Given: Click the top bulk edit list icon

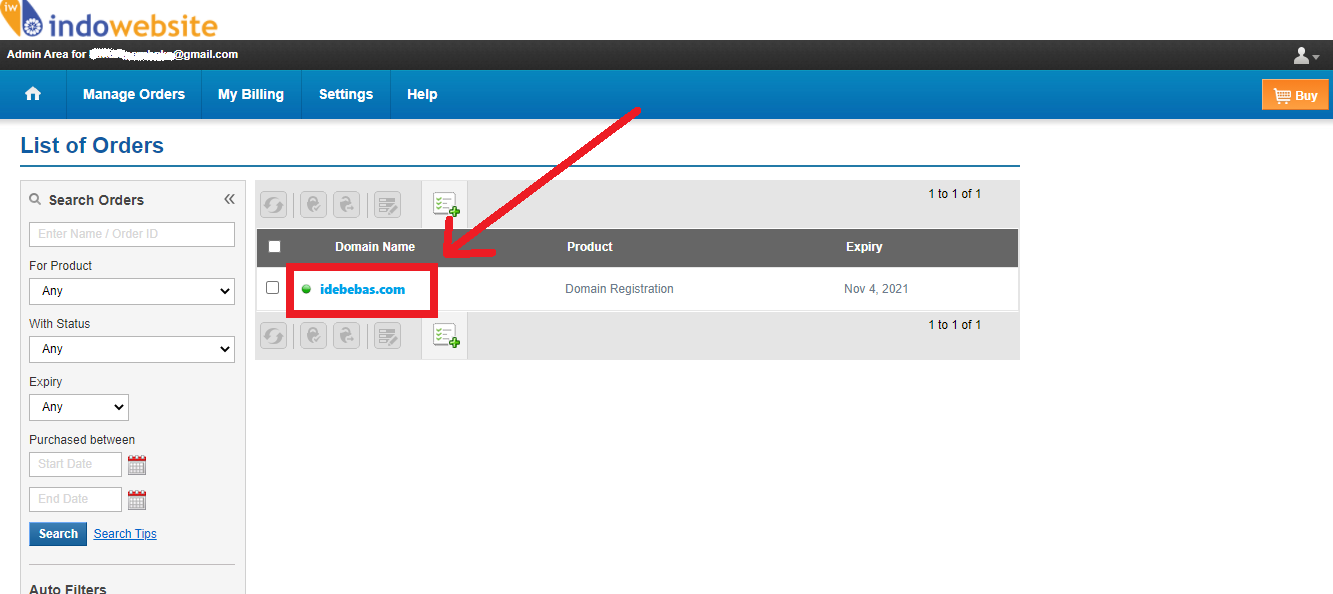Looking at the screenshot, I should (x=387, y=205).
